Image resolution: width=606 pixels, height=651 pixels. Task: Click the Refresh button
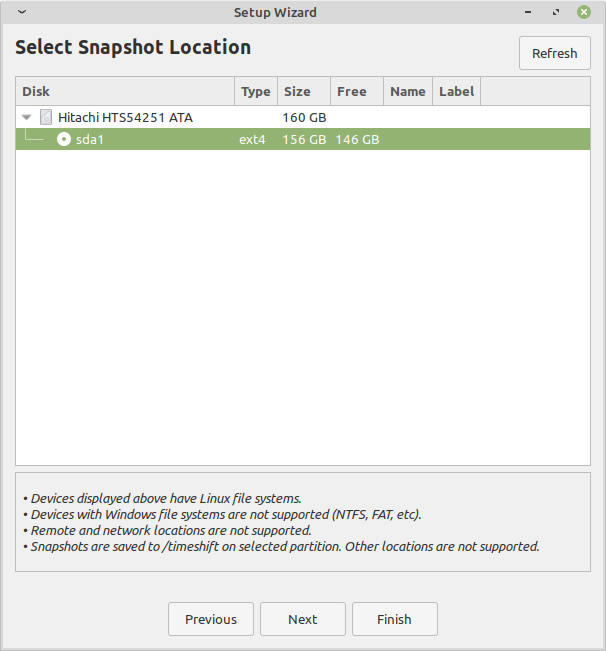pyautogui.click(x=555, y=53)
